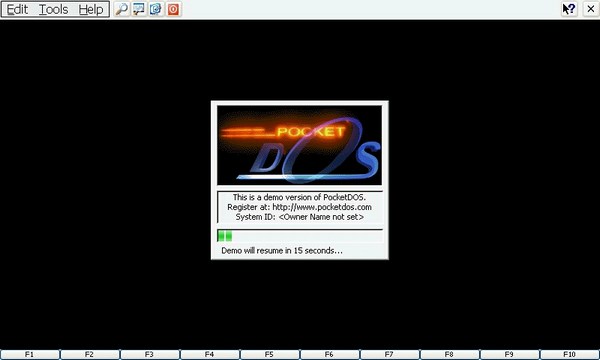Click the context help pointer icon

(569, 9)
